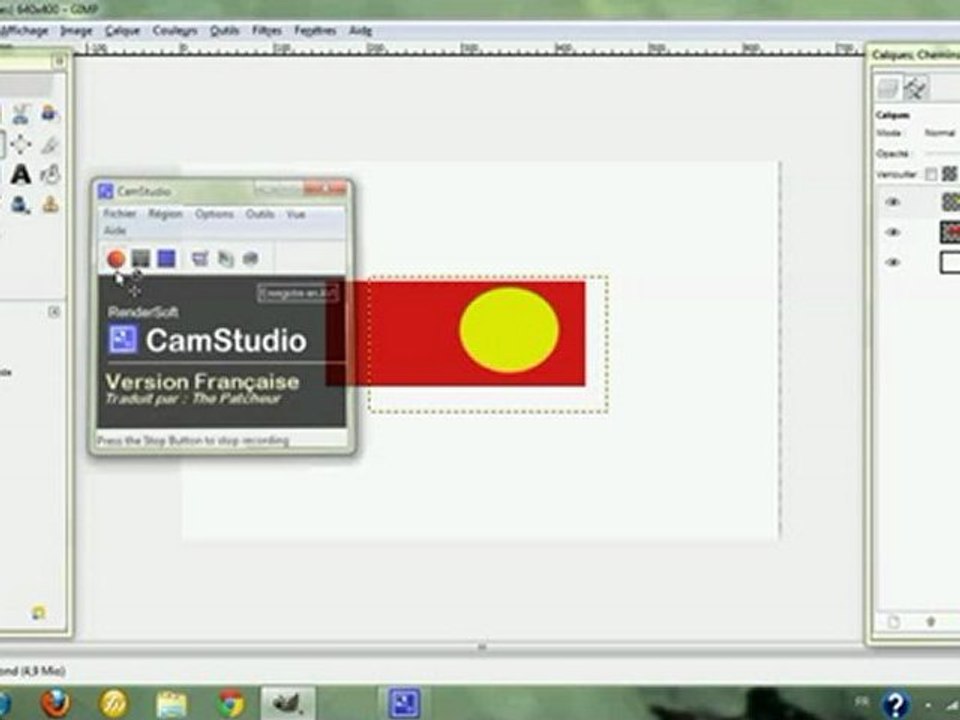Image resolution: width=960 pixels, height=720 pixels.
Task: Open the file explorer folder from the taskbar
Action: [171, 704]
